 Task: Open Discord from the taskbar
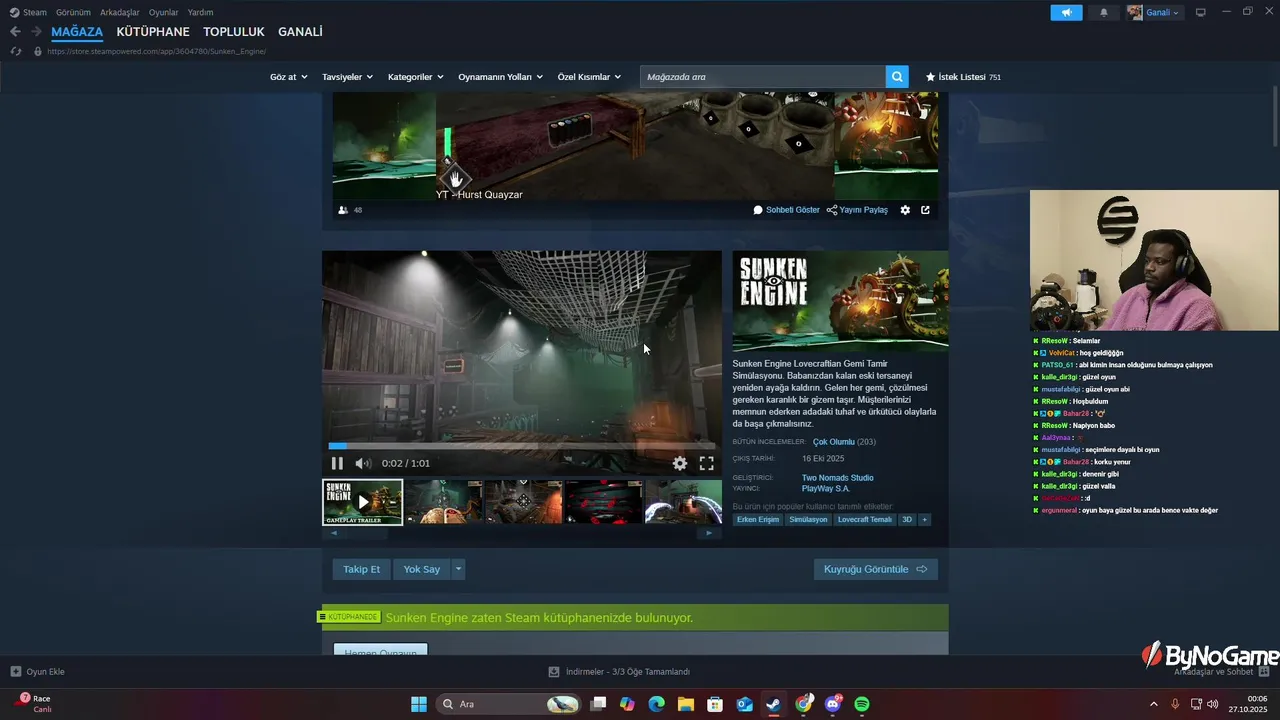833,704
